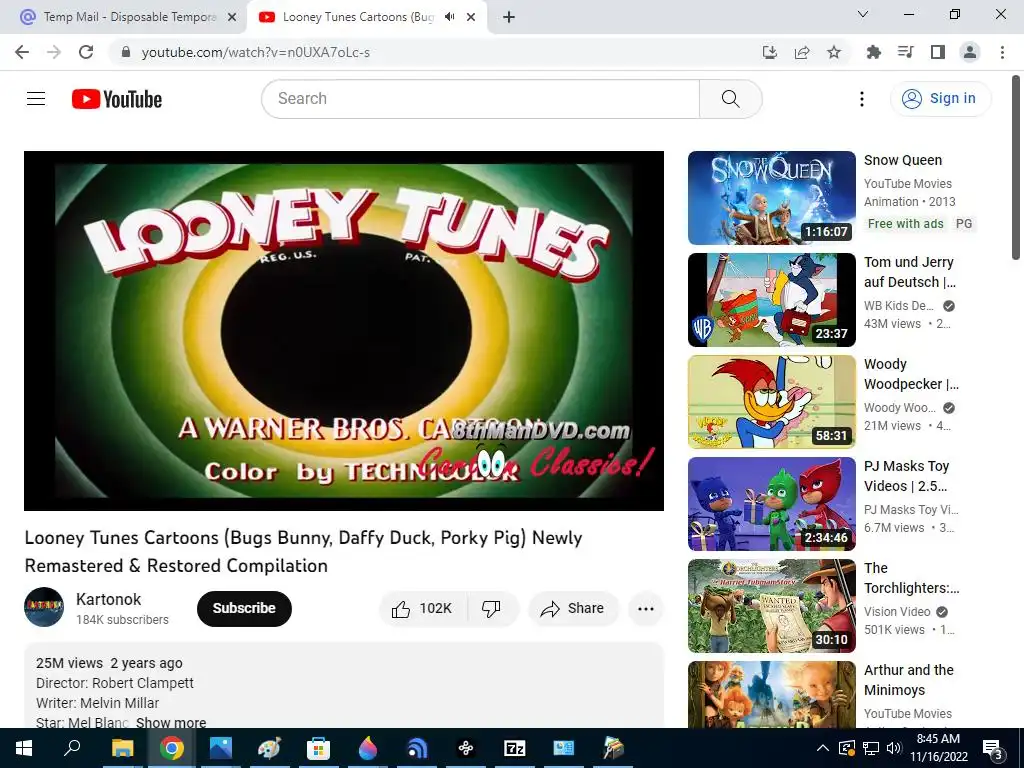
Task: Install YouTube app icon in address bar
Action: click(x=770, y=52)
